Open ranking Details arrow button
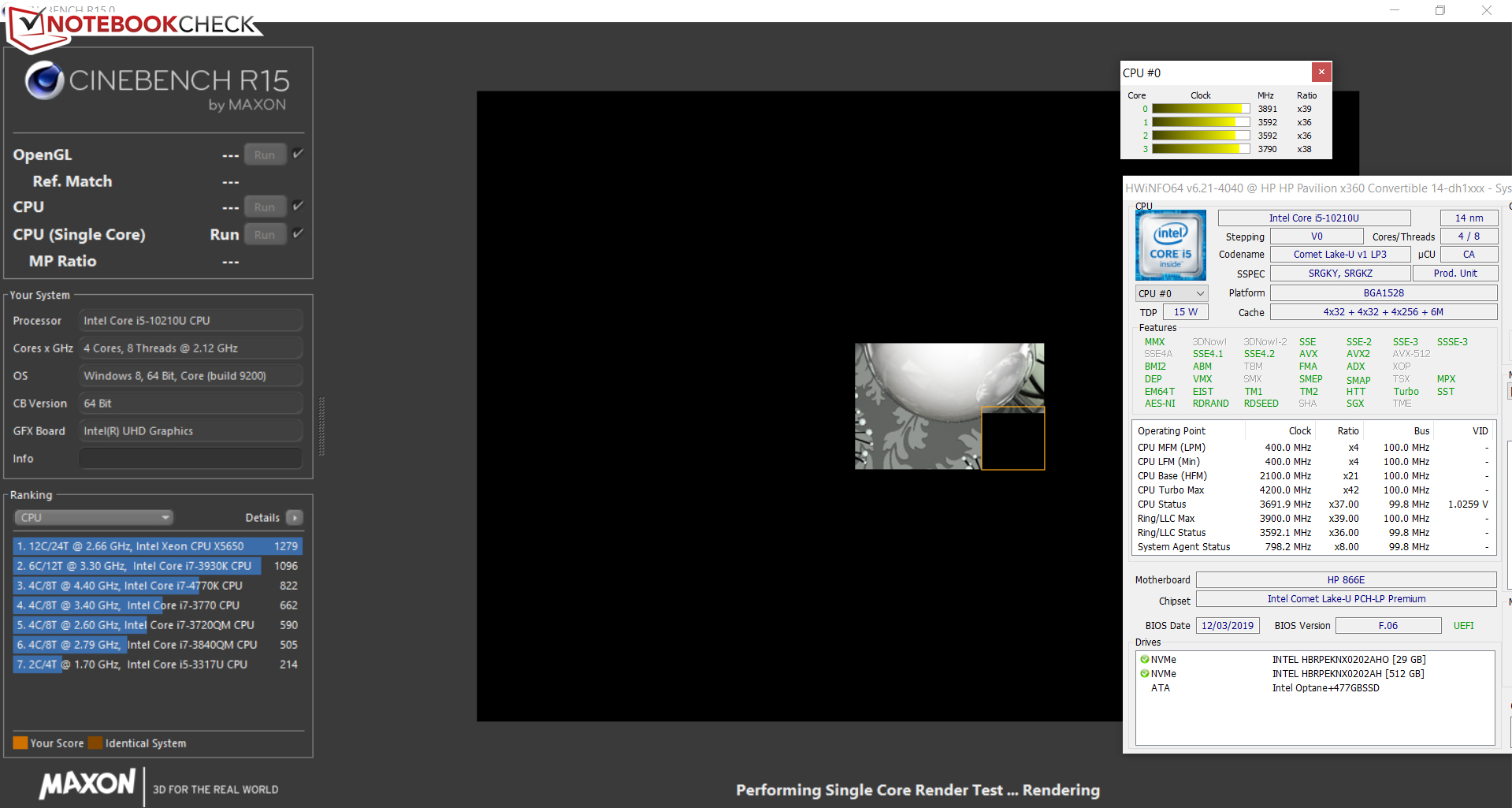The image size is (1512, 808). (295, 518)
